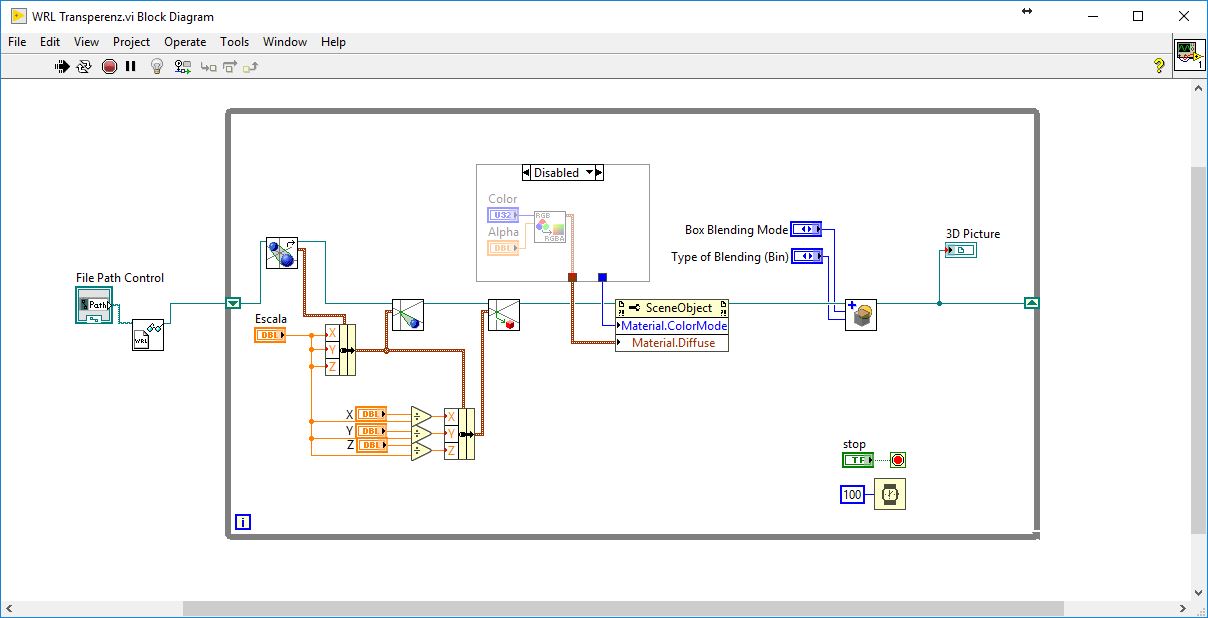This screenshot has width=1208, height=618.
Task: Click the Wait (ms) timer node
Action: (889, 494)
